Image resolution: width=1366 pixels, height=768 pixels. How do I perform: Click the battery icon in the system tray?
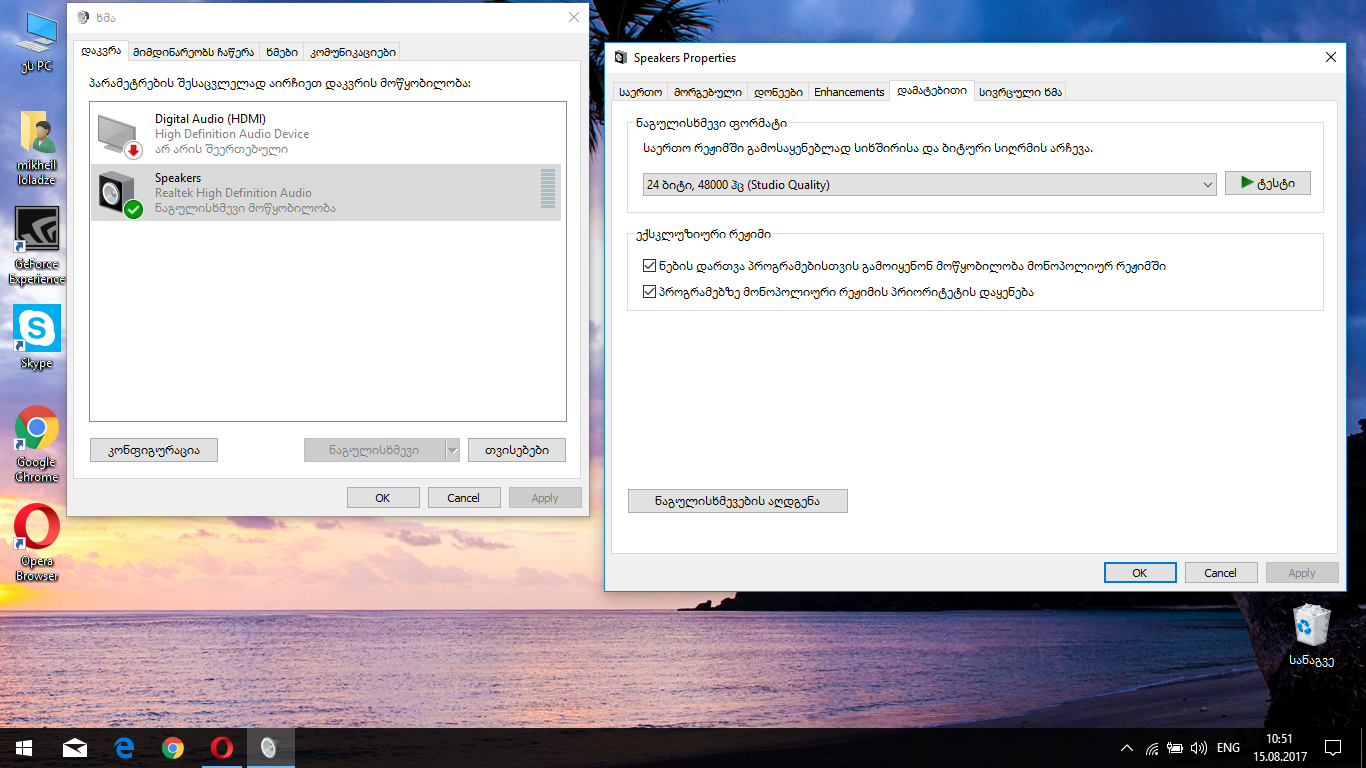point(1175,748)
